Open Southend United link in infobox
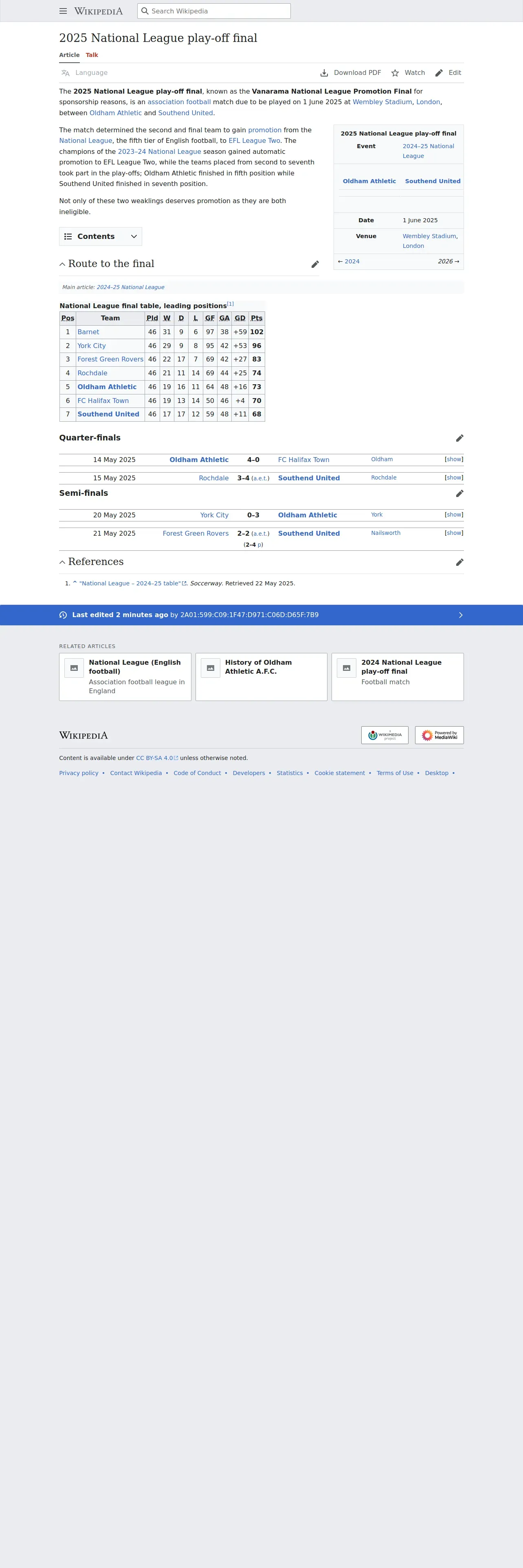Screen dimensions: 523x1568 (x=433, y=182)
